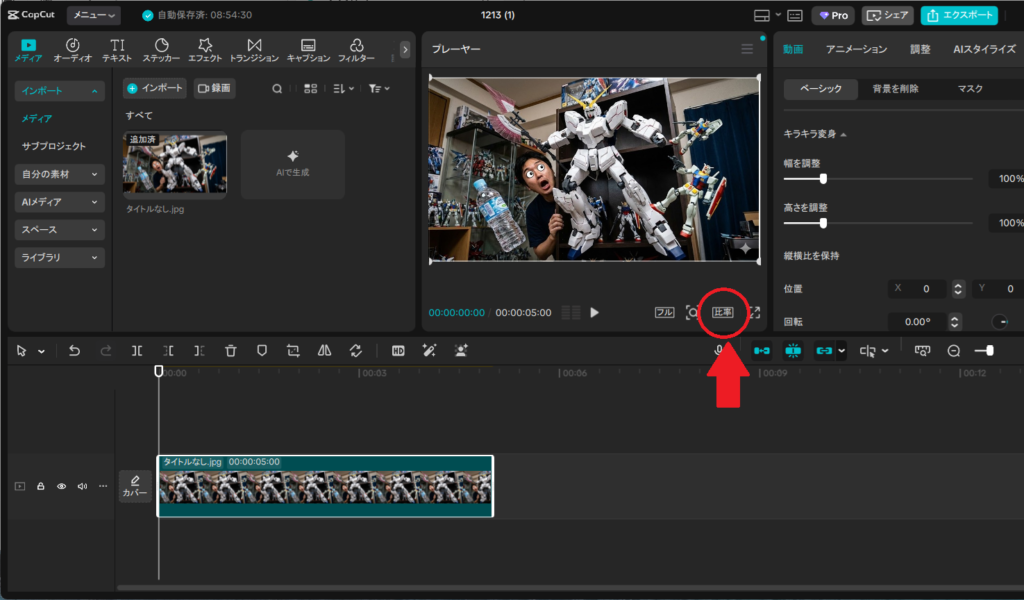Toggle track visibility eye icon
This screenshot has height=600, width=1024.
(x=61, y=487)
